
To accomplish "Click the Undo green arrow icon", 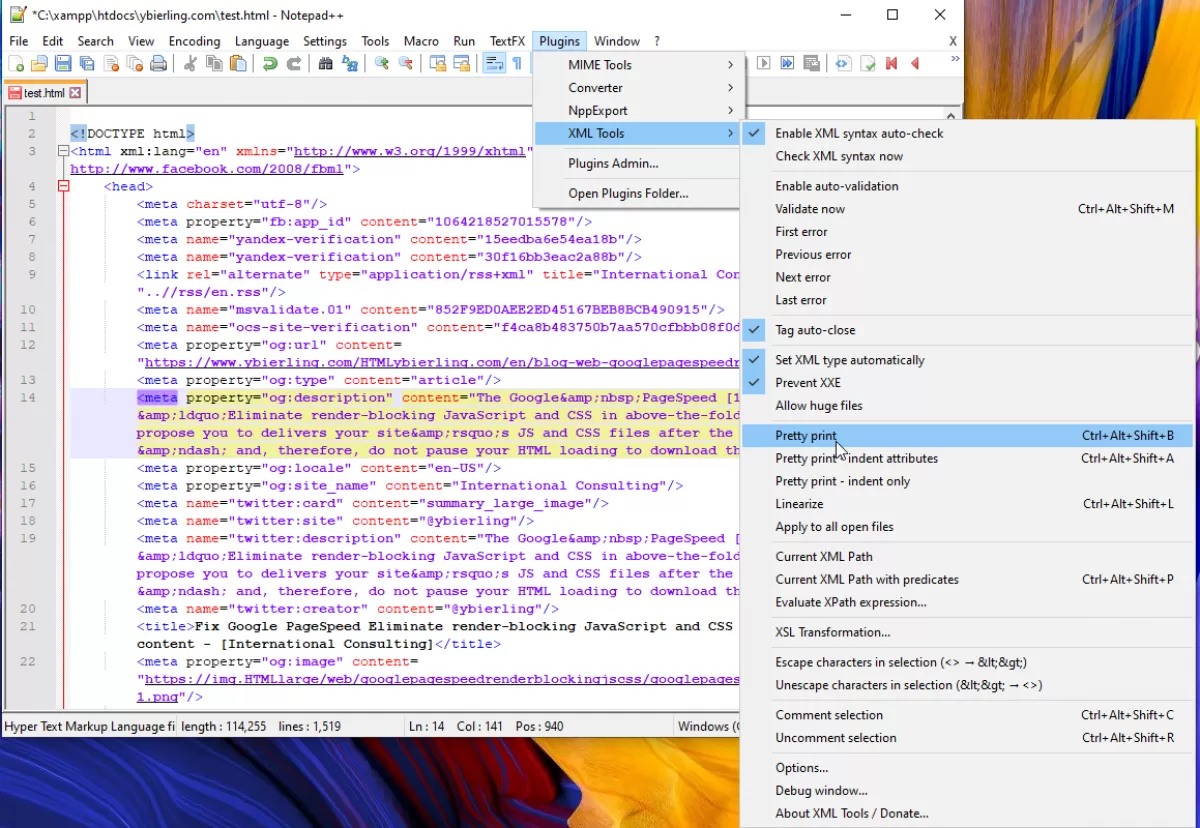I will pyautogui.click(x=270, y=64).
